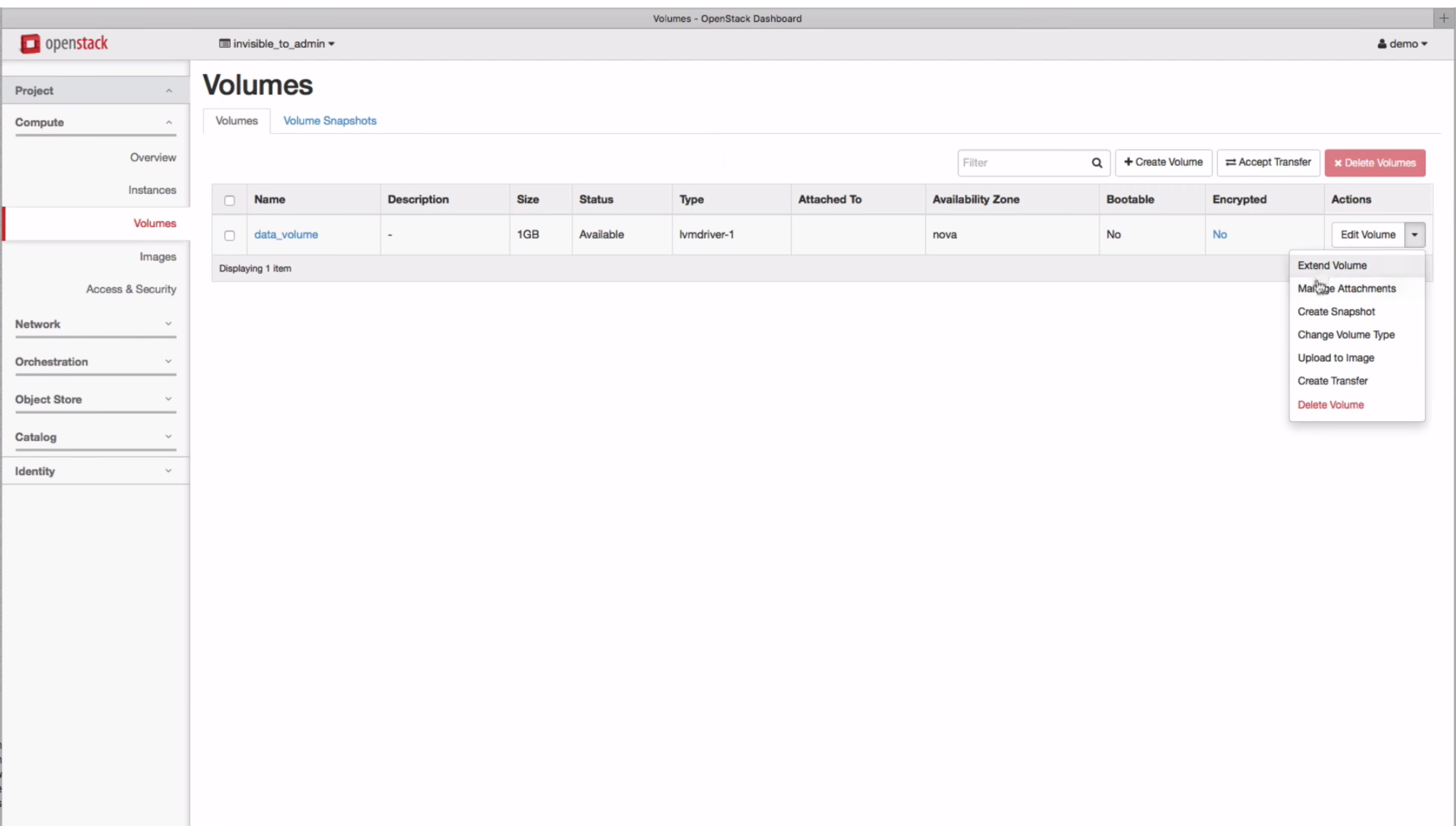Open the demo user menu
Screen dimensions: 1456x826
pos(1402,44)
